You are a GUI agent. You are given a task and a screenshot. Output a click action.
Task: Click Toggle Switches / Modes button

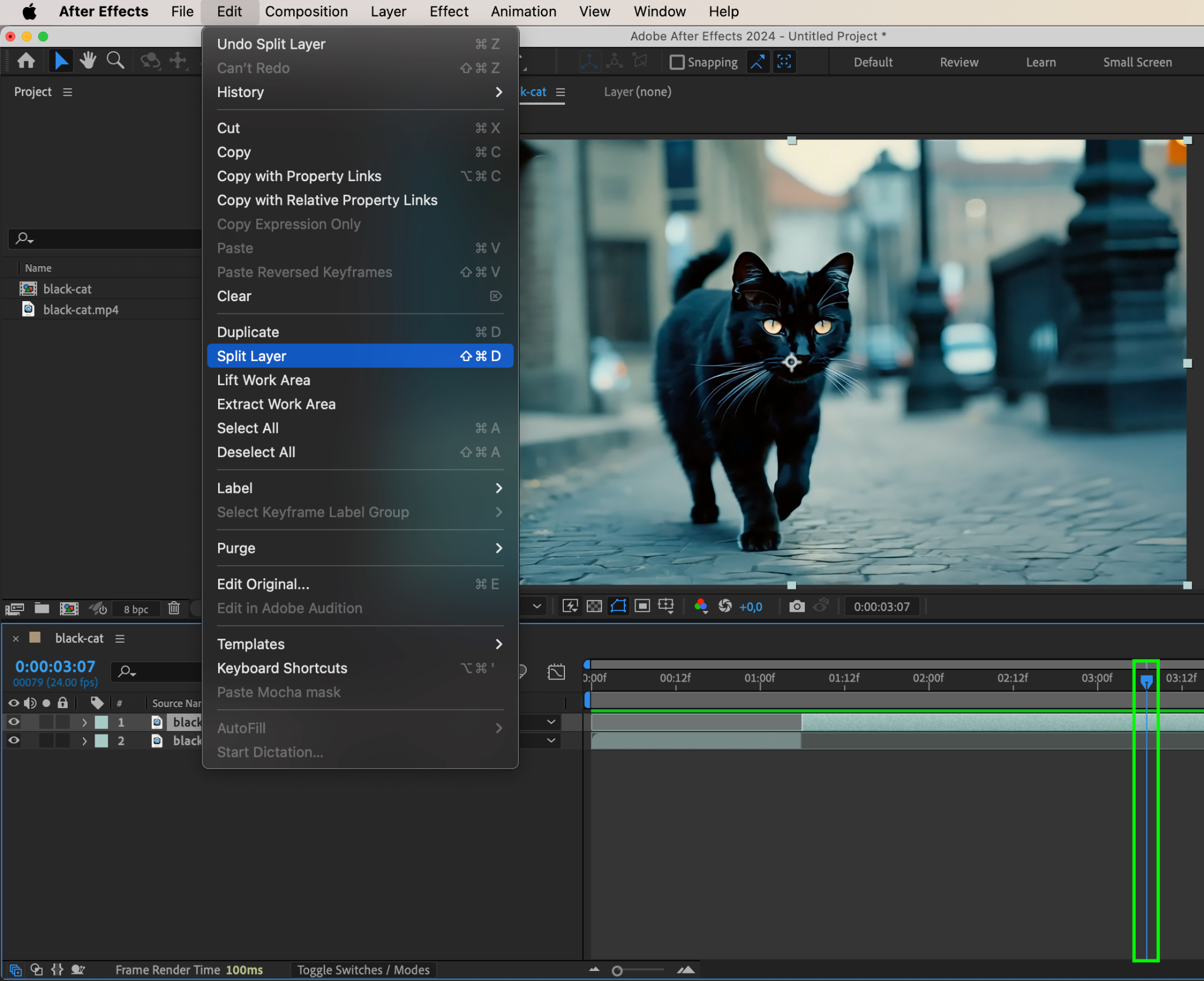click(363, 970)
